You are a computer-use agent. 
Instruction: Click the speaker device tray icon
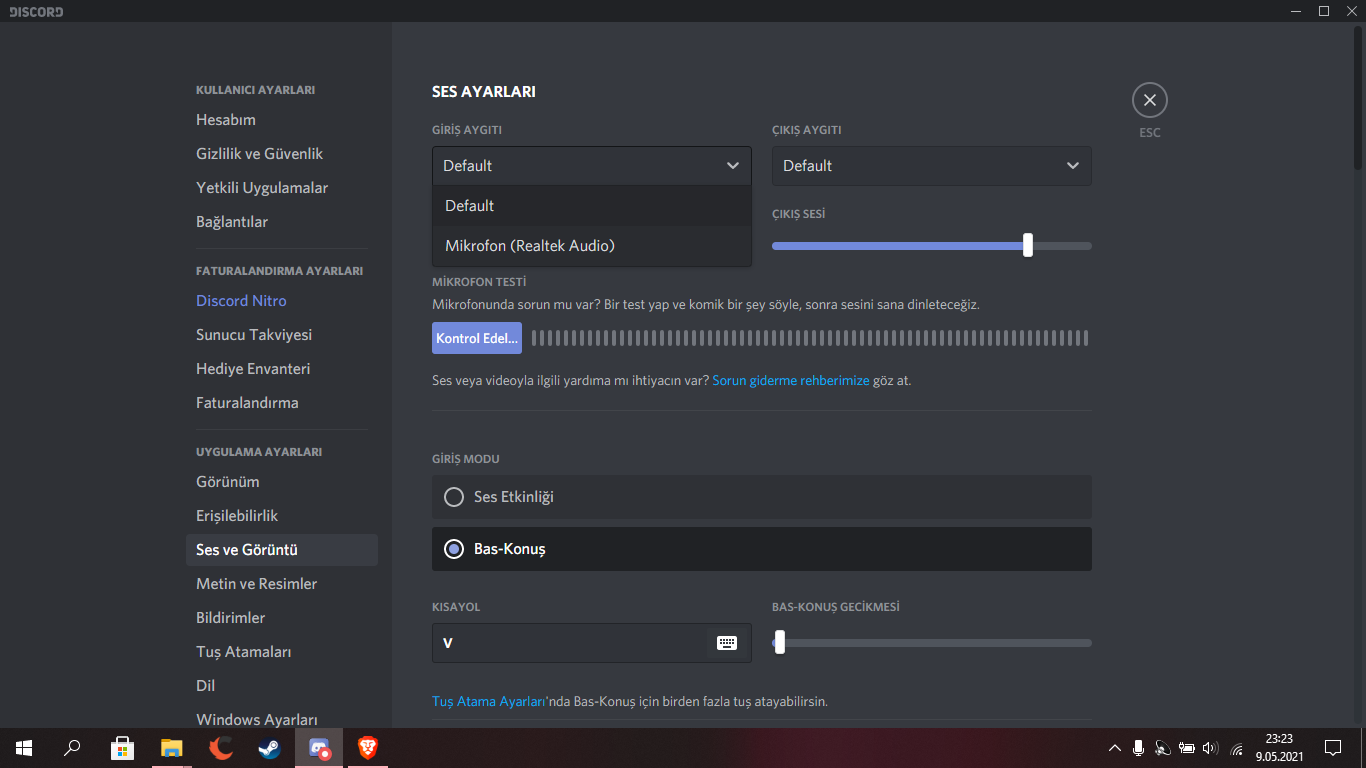[x=1162, y=748]
